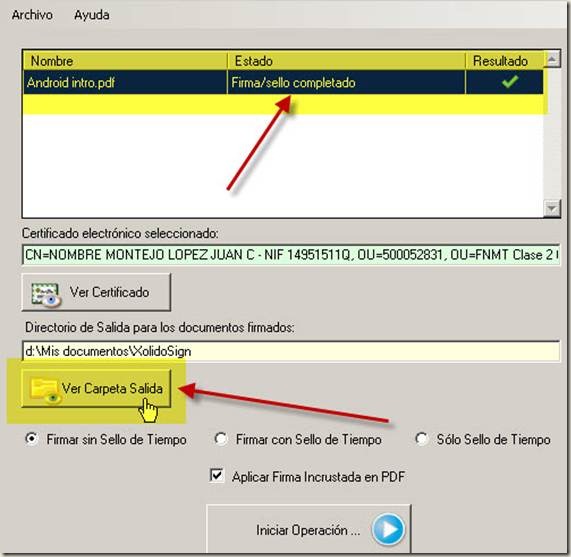Image resolution: width=571 pixels, height=557 pixels.
Task: Click the file list vertical scrollbar track
Action: coord(552,134)
